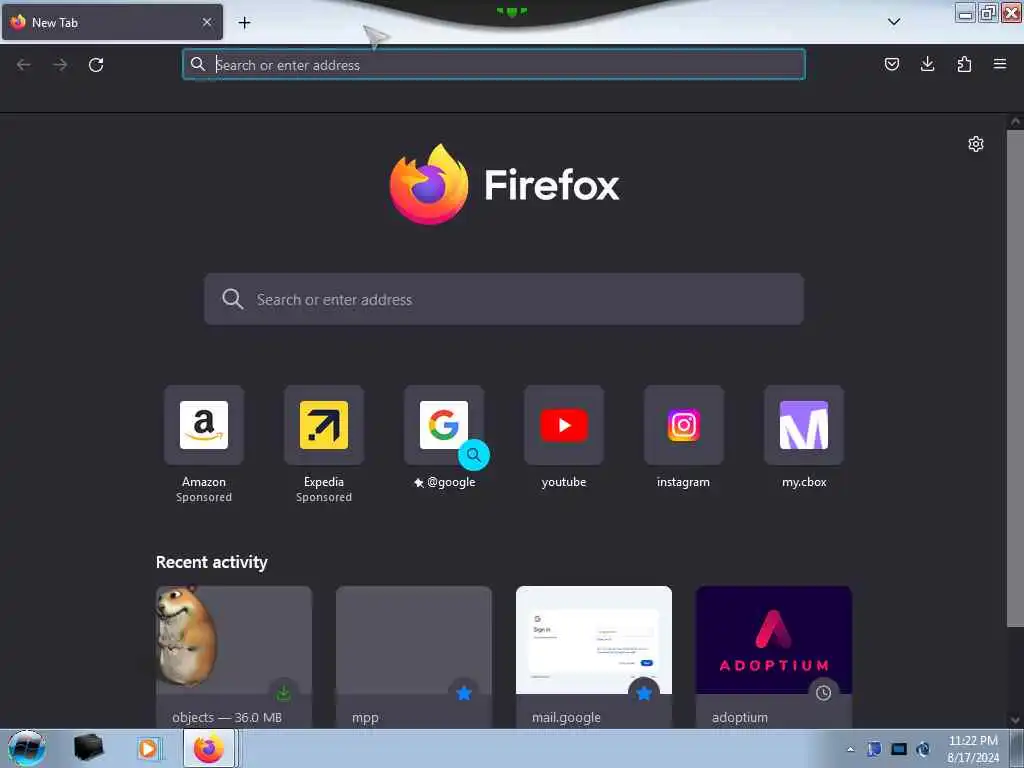Click the scrollbar down arrow
Screen dimensions: 1024x768
1015,720
